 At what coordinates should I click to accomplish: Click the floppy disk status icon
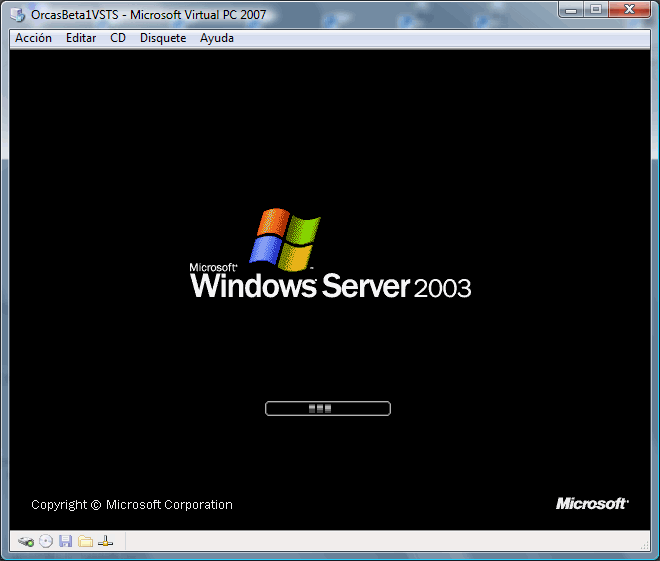[65, 541]
